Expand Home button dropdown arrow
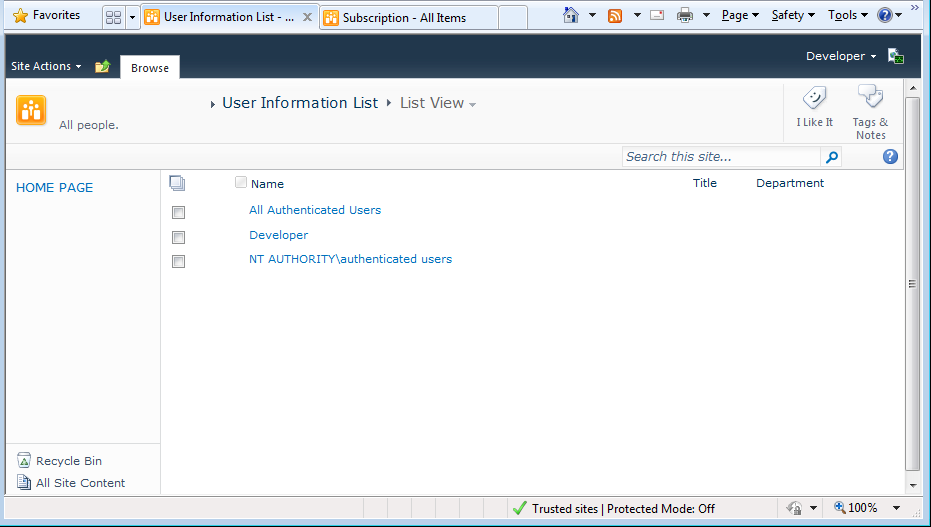Viewport: 931px width, 527px height. point(592,15)
